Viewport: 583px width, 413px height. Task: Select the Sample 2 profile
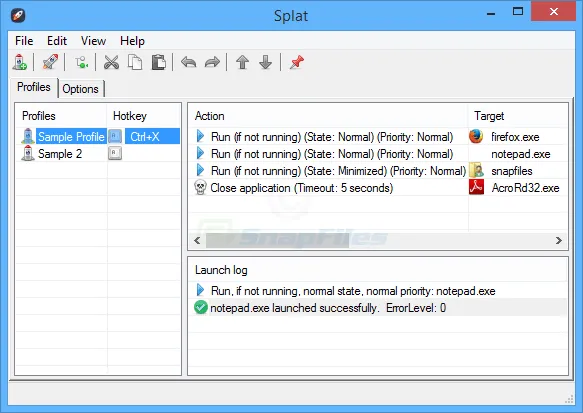[60, 154]
